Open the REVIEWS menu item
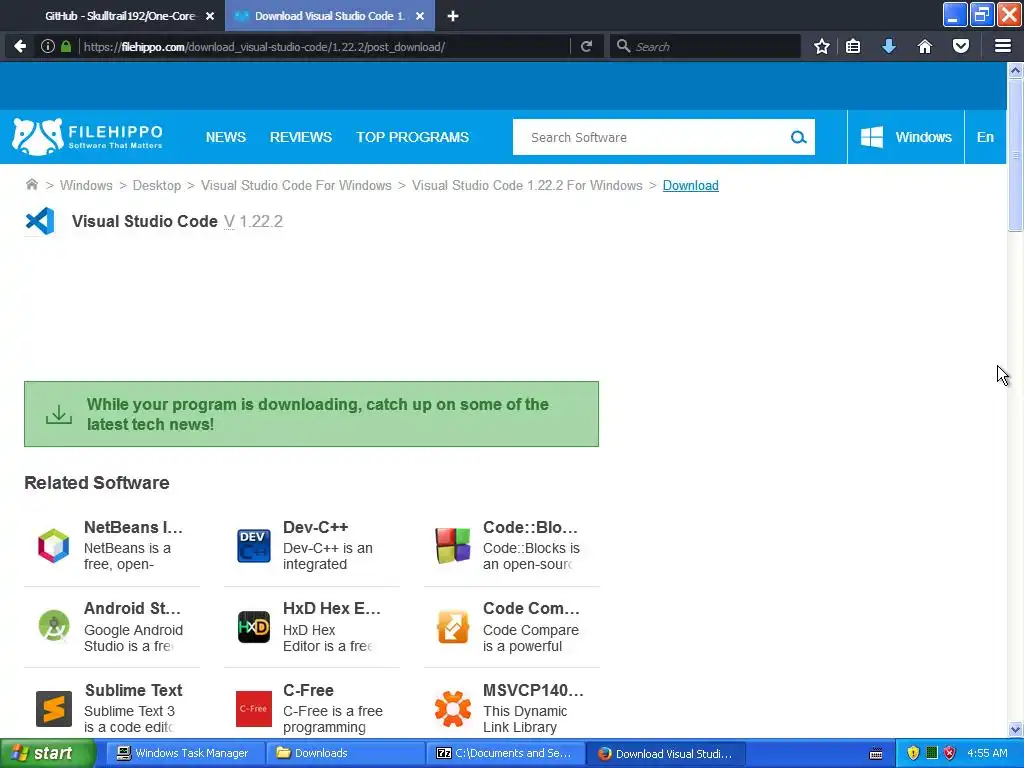1024x768 pixels. [x=301, y=137]
